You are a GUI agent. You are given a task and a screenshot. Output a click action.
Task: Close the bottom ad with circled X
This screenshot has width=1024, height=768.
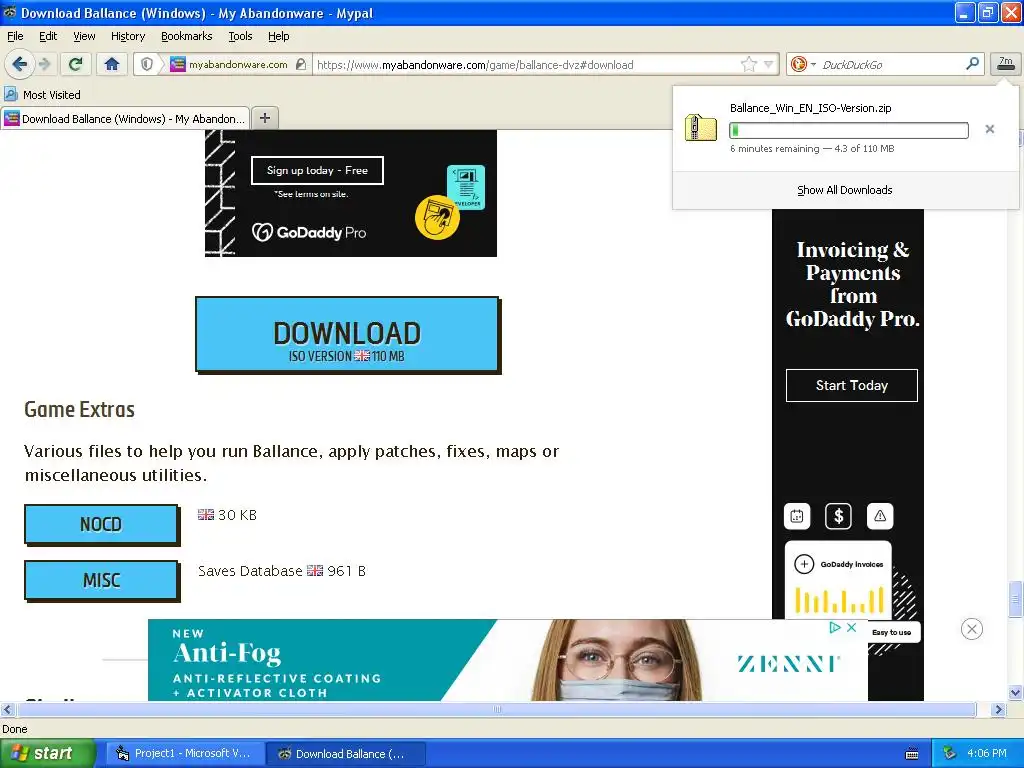(x=972, y=629)
